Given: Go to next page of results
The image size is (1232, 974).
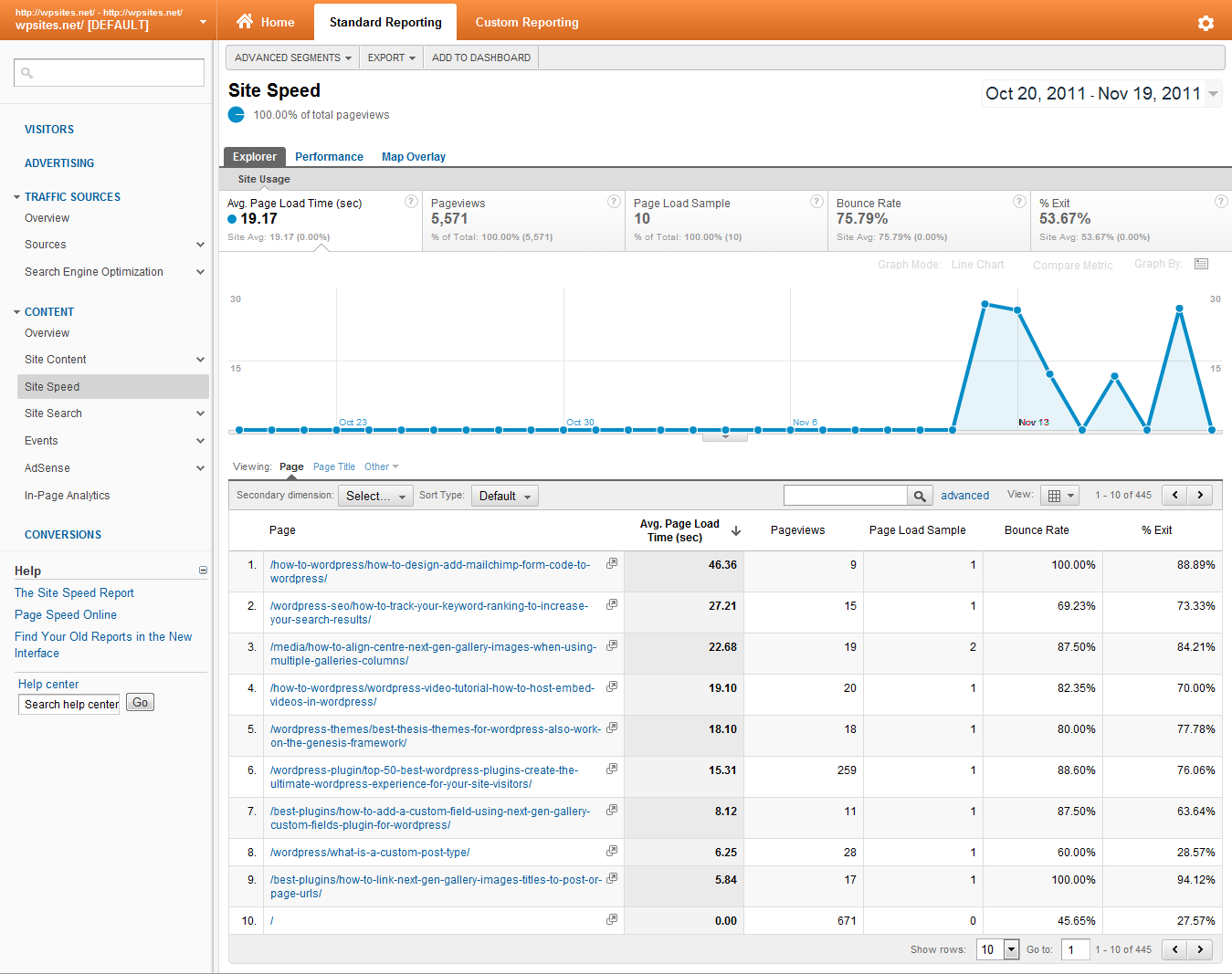Looking at the screenshot, I should pos(1200,495).
